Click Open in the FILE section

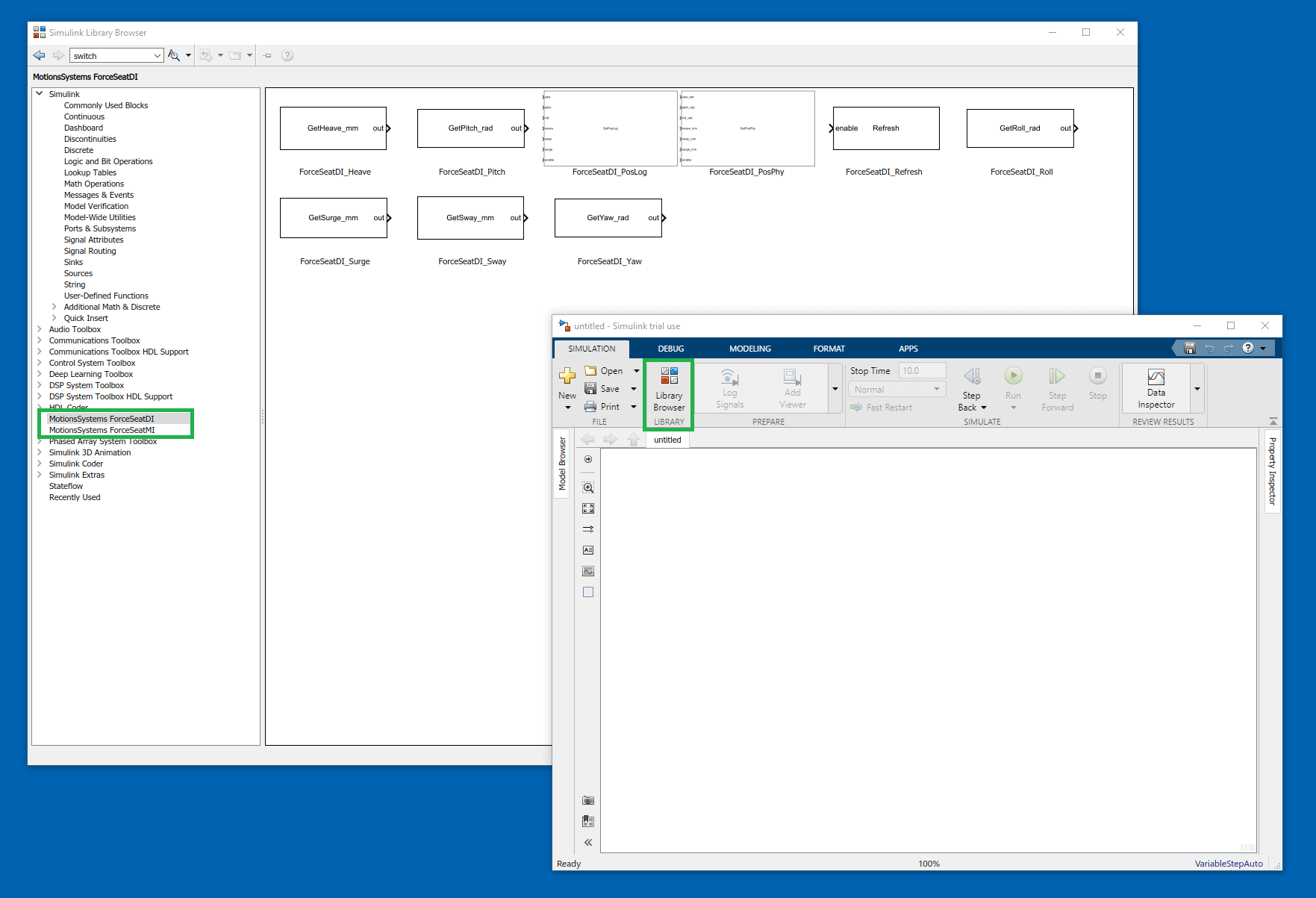604,371
